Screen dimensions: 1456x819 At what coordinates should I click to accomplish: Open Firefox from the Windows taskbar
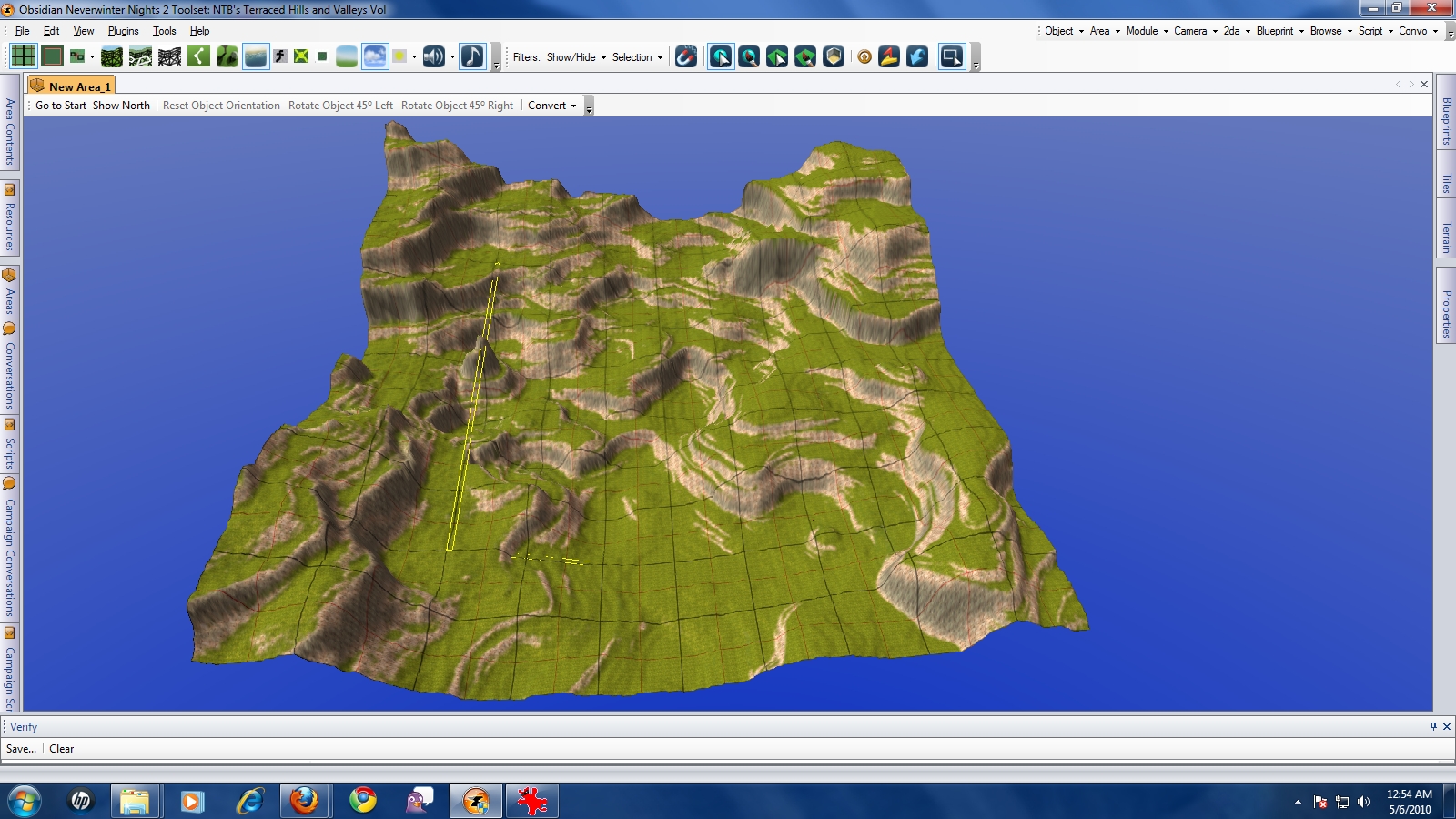point(304,801)
